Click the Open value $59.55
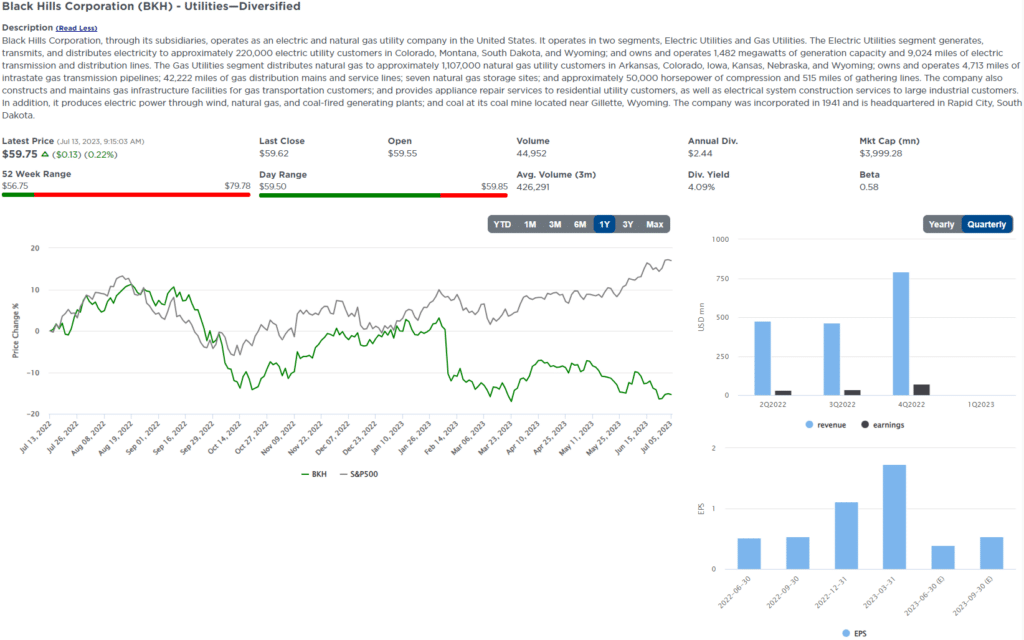This screenshot has height=640, width=1024. point(402,153)
